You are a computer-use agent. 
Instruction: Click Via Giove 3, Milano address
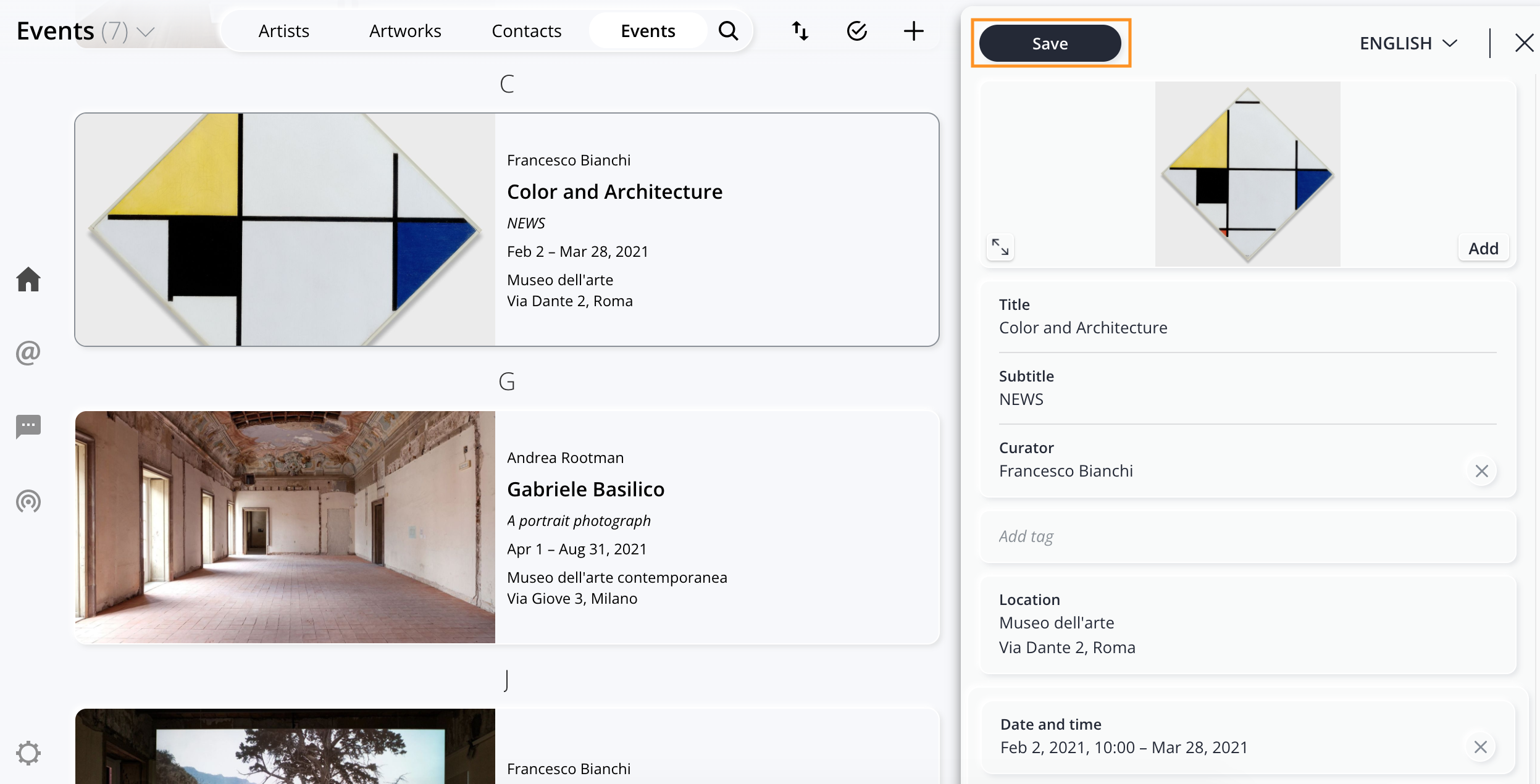(572, 599)
